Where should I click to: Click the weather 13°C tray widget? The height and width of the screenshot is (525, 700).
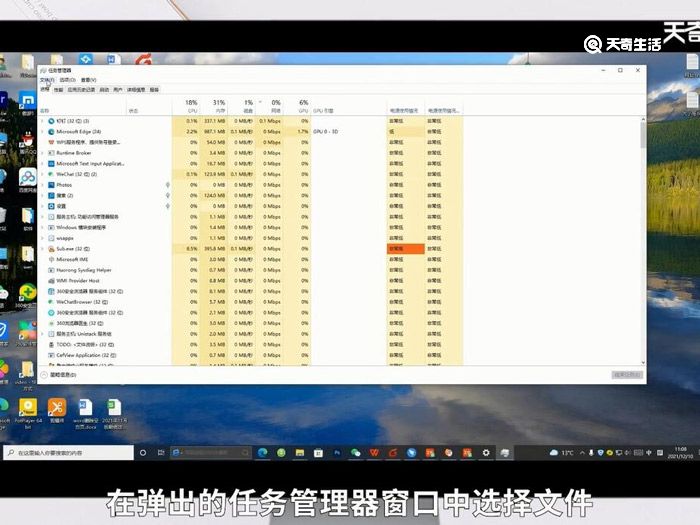[x=562, y=453]
